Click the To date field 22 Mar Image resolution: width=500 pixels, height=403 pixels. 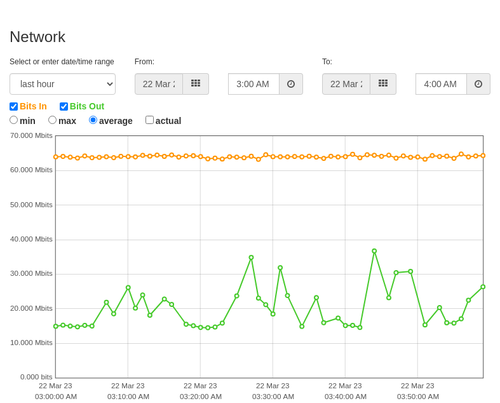tap(346, 84)
